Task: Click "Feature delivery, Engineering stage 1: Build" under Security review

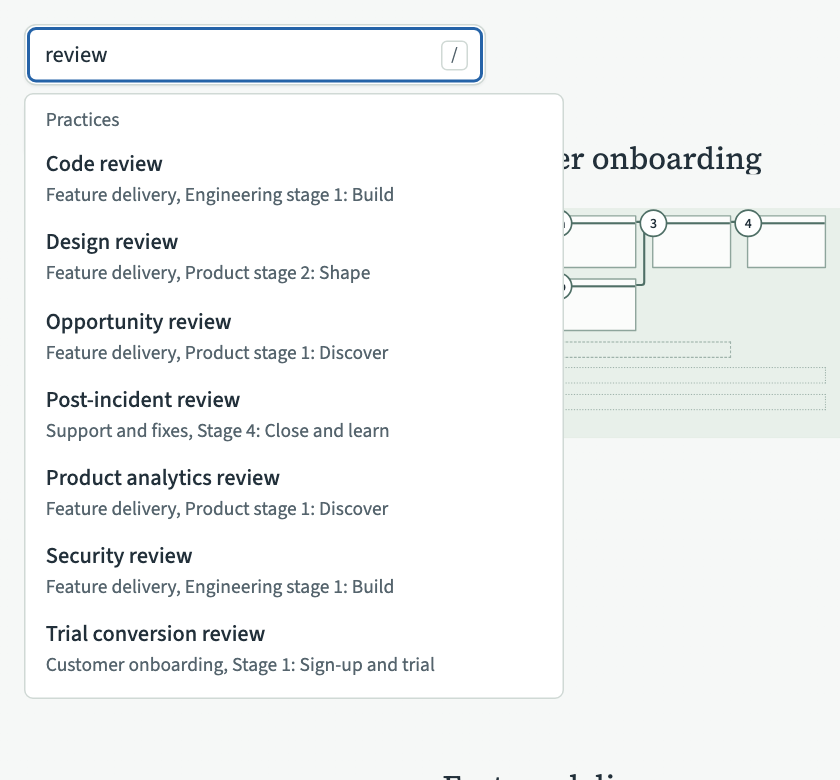Action: coord(220,587)
